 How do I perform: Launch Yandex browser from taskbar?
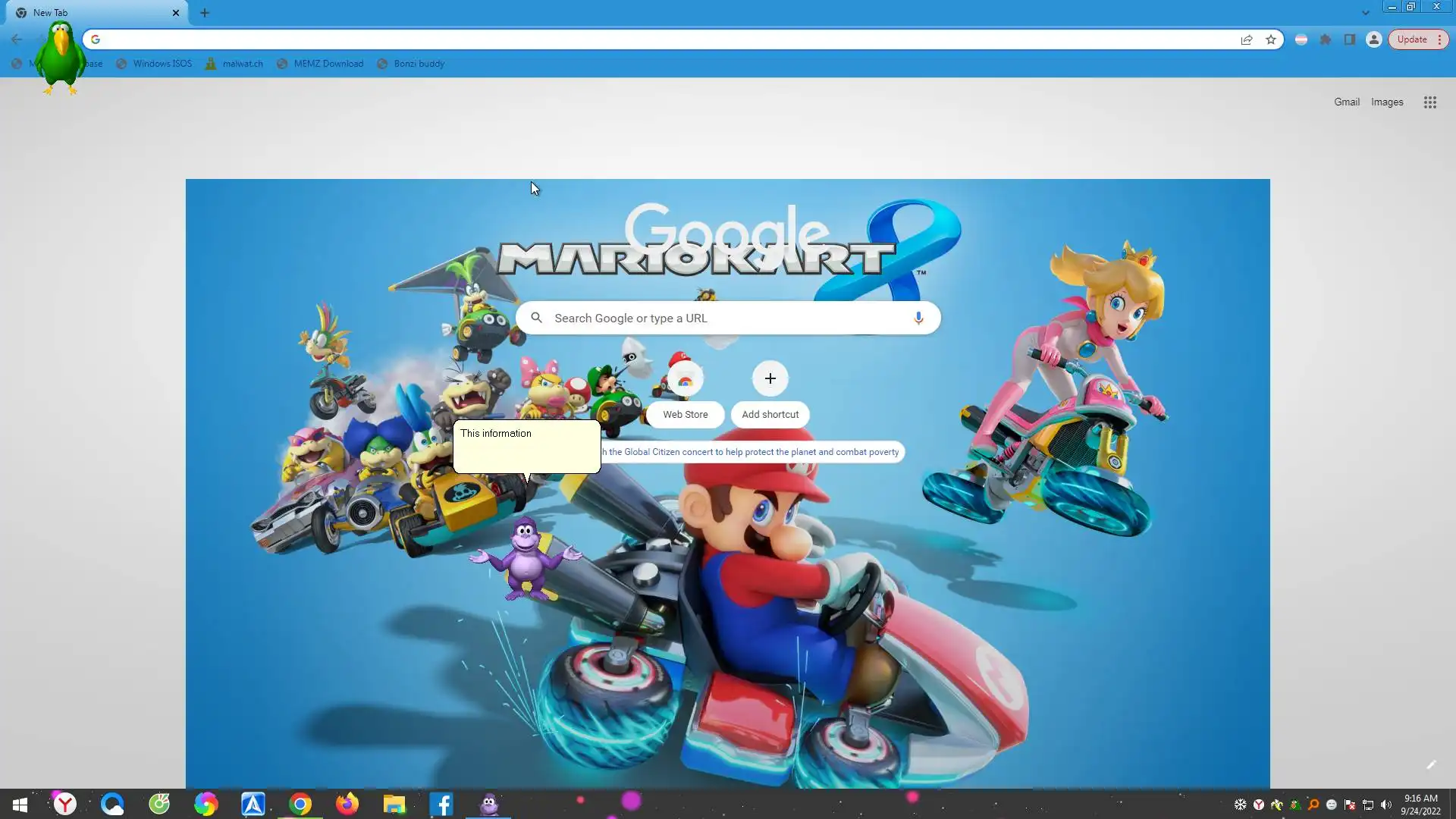(x=65, y=804)
